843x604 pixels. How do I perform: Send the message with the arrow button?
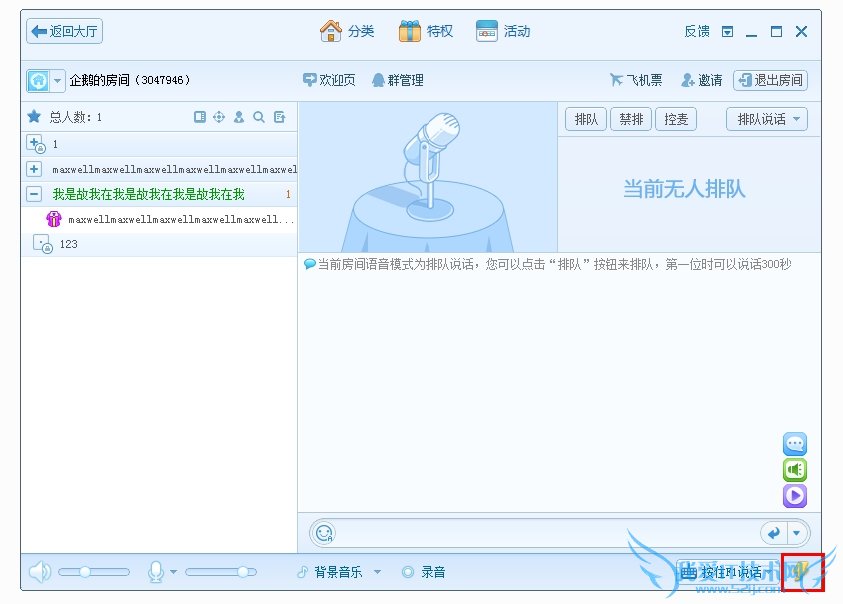(774, 533)
